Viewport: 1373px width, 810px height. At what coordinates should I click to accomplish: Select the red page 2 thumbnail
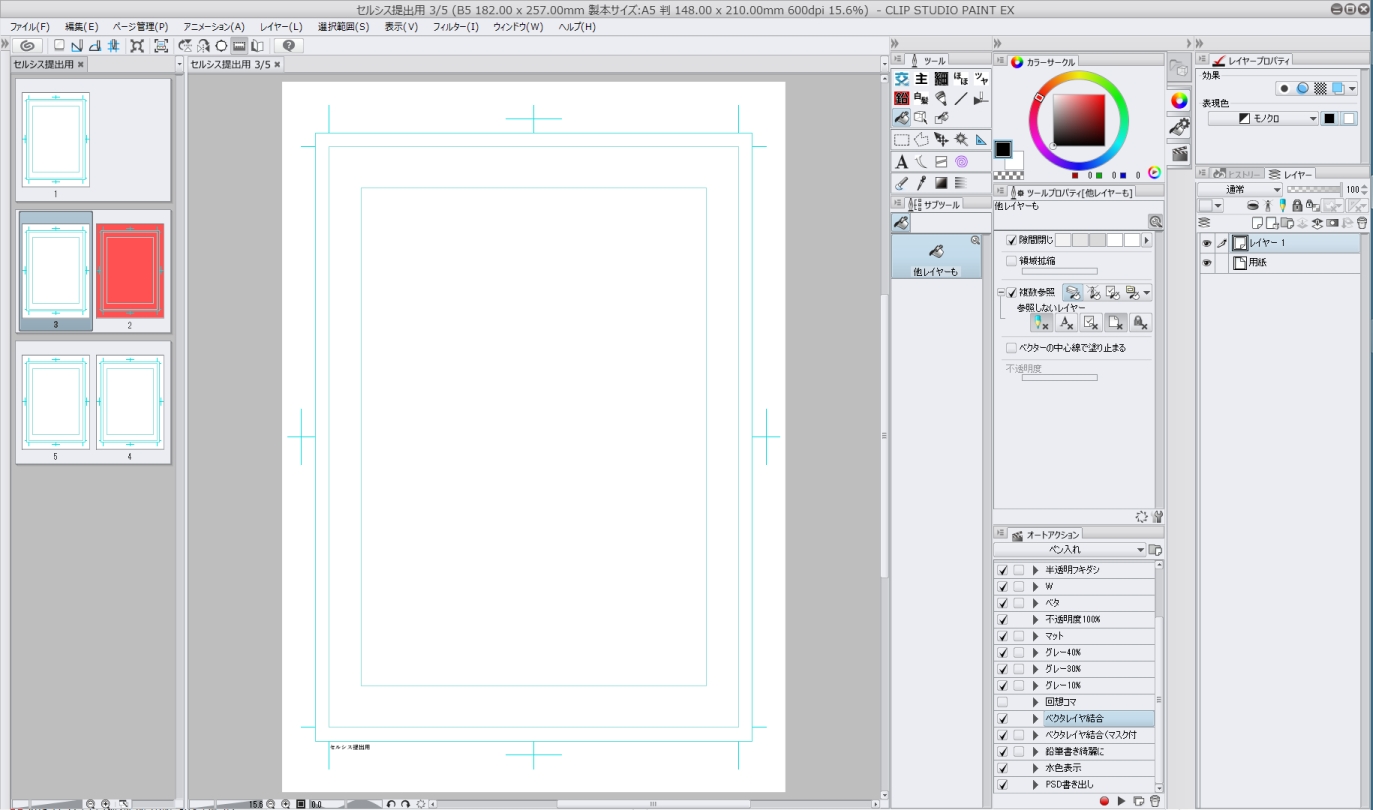[130, 270]
